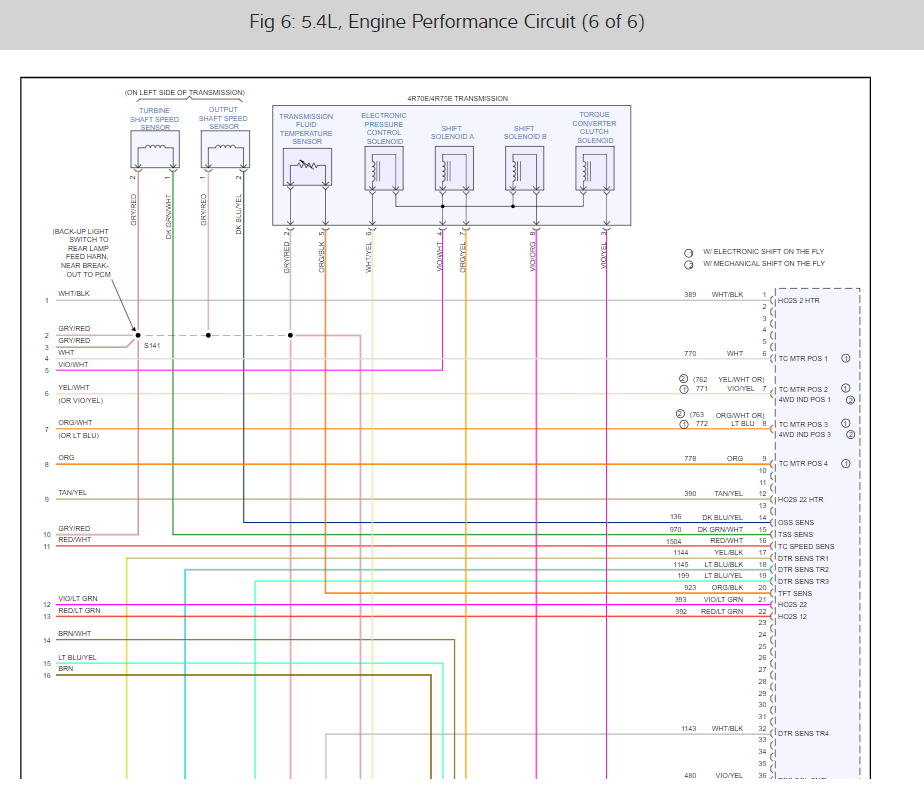The width and height of the screenshot is (924, 811).
Task: Click the 'TSS SENS' pin label
Action: (x=795, y=535)
